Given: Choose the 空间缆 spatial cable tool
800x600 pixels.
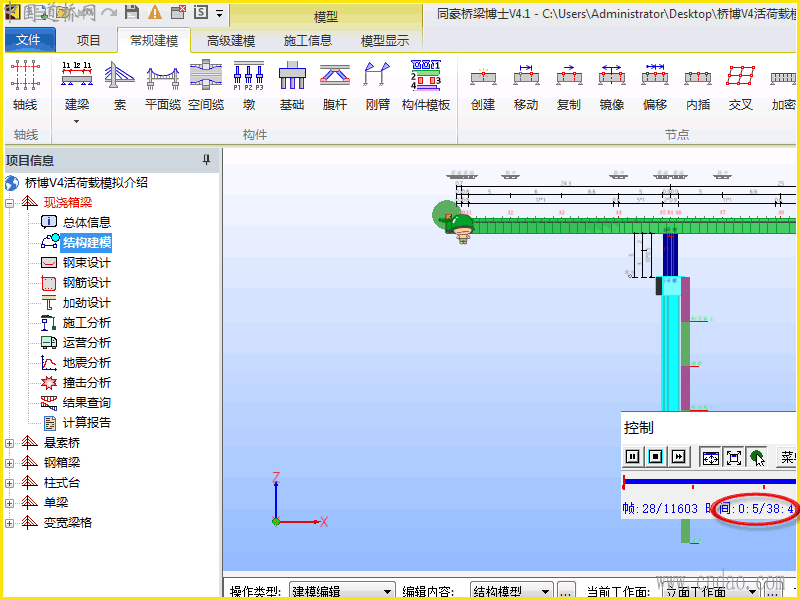Looking at the screenshot, I should pos(206,85).
